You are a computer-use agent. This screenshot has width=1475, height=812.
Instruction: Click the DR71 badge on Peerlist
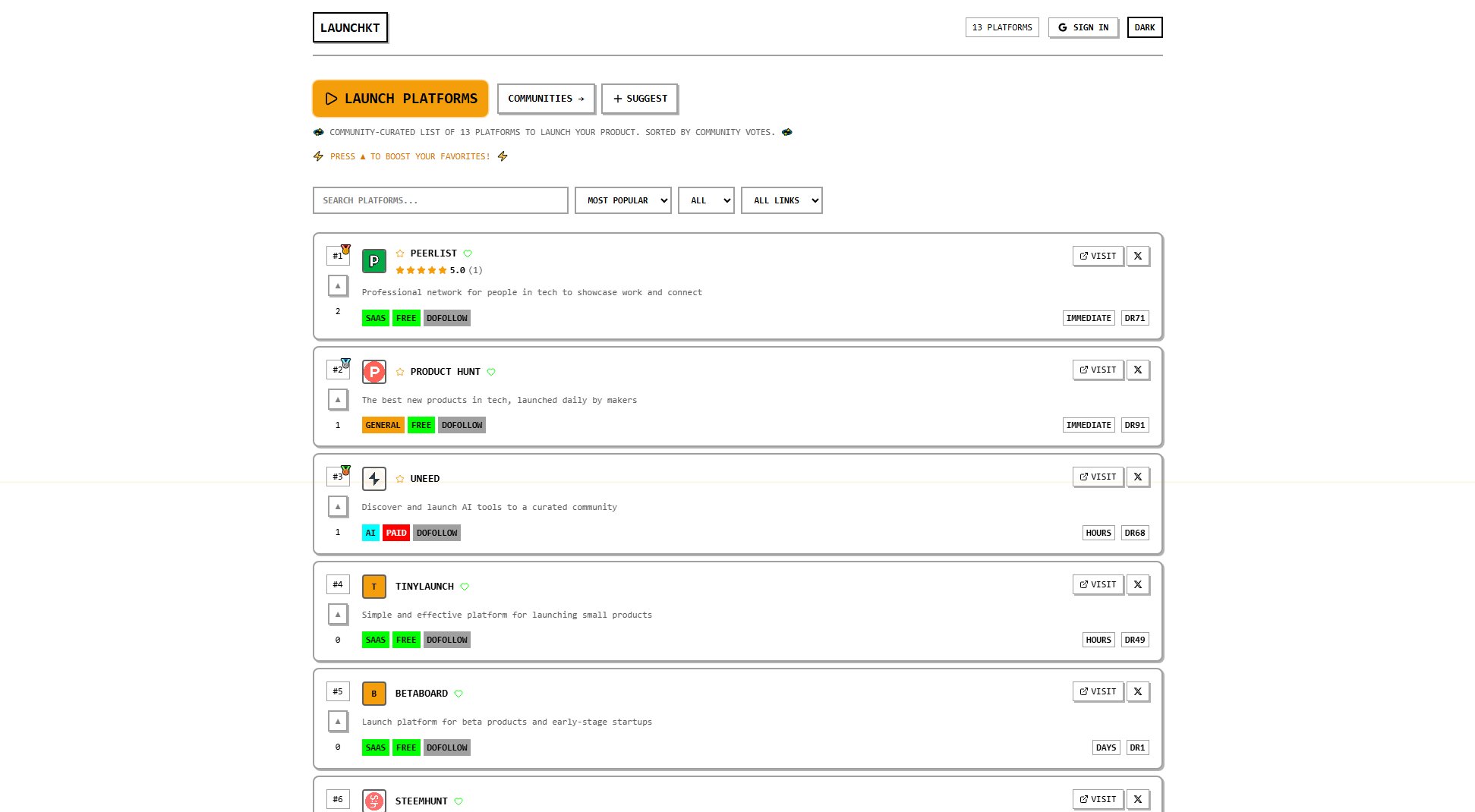(x=1135, y=318)
